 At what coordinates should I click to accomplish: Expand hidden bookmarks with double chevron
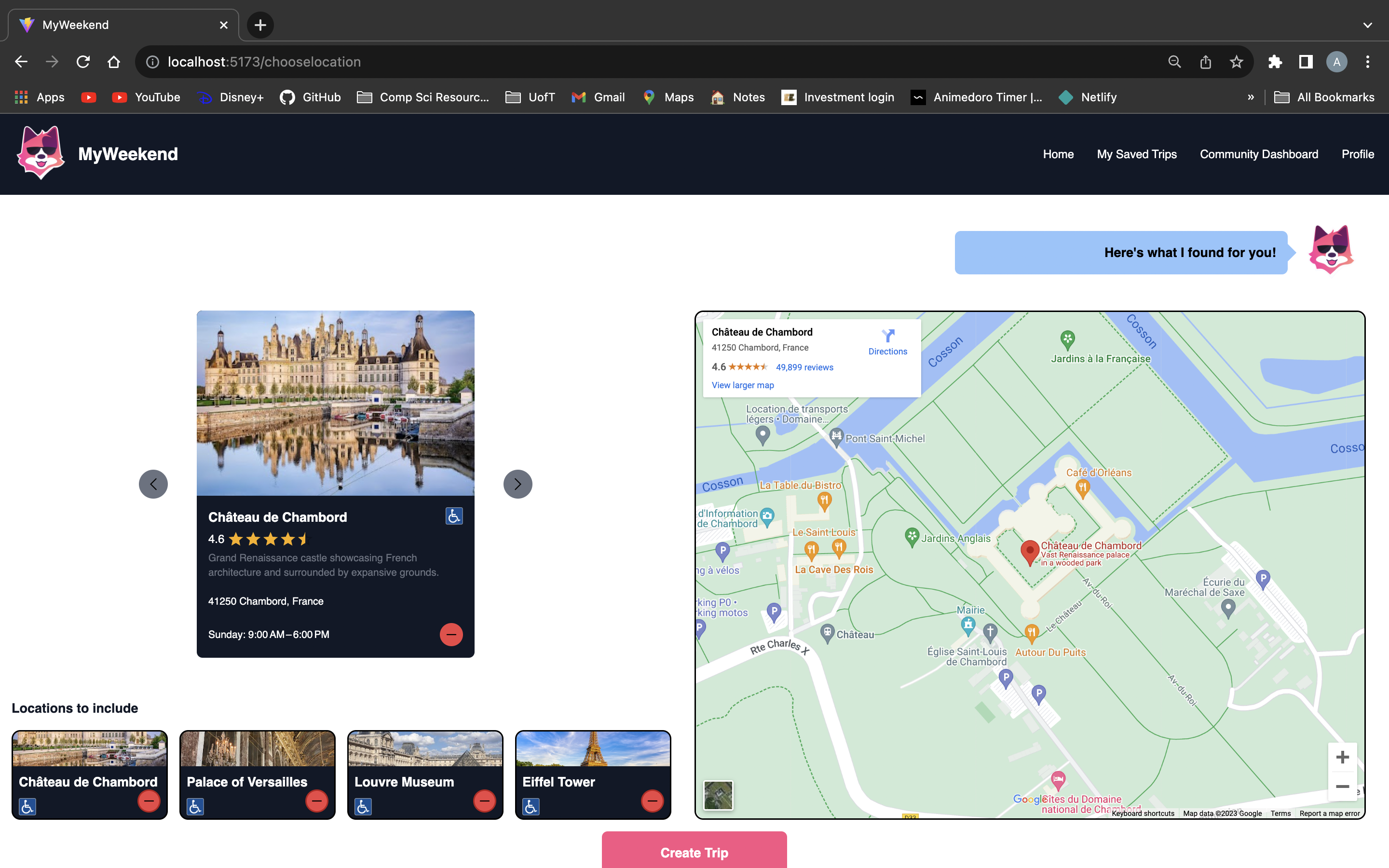[1251, 97]
